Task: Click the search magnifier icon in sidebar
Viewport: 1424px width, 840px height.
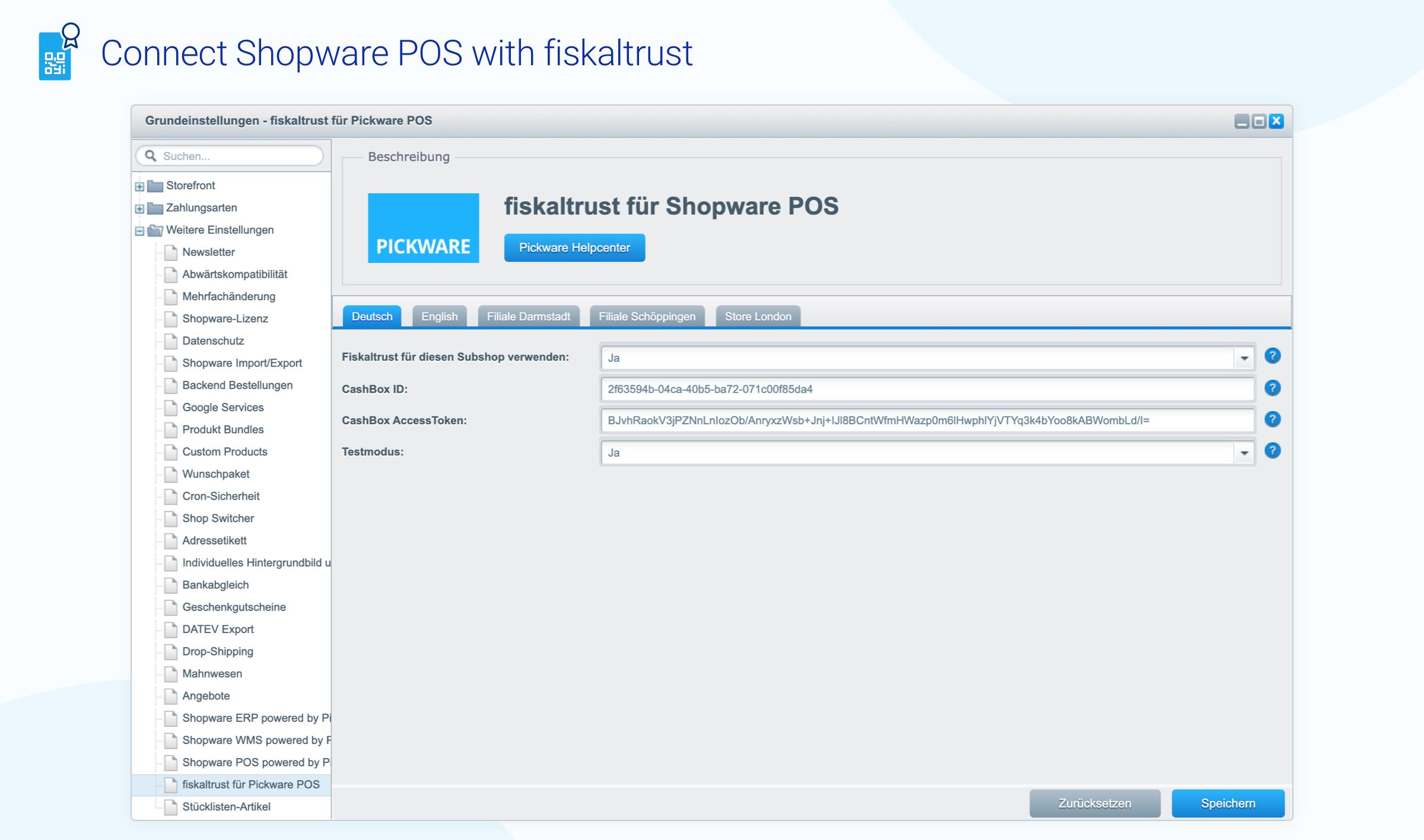Action: pos(151,155)
